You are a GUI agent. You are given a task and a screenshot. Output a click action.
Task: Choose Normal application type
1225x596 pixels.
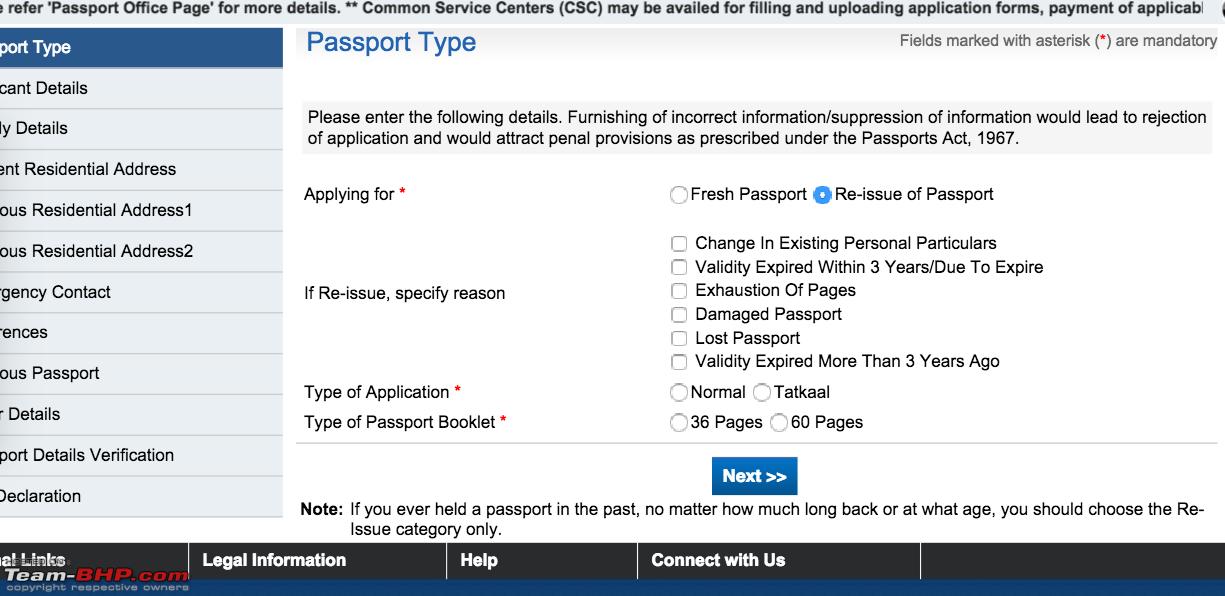point(679,393)
